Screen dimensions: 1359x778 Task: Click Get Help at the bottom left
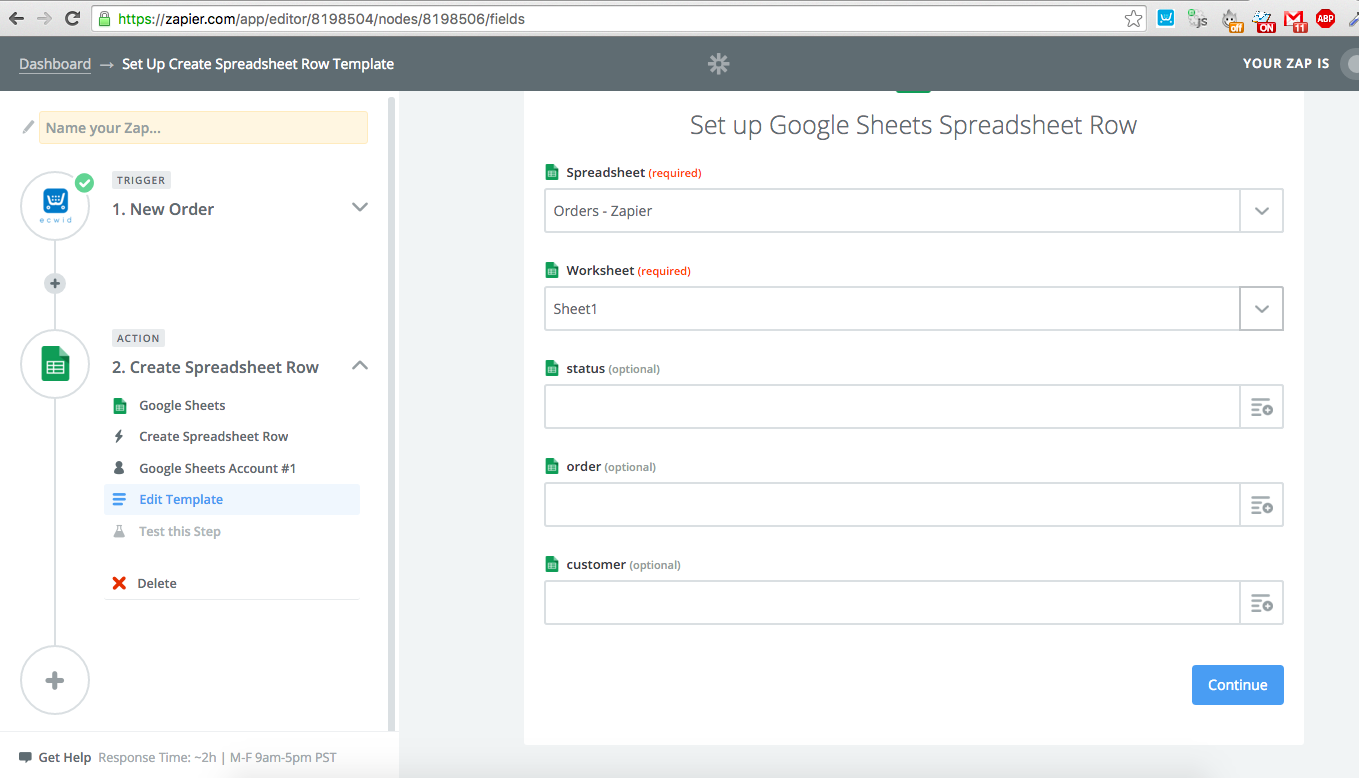[65, 757]
